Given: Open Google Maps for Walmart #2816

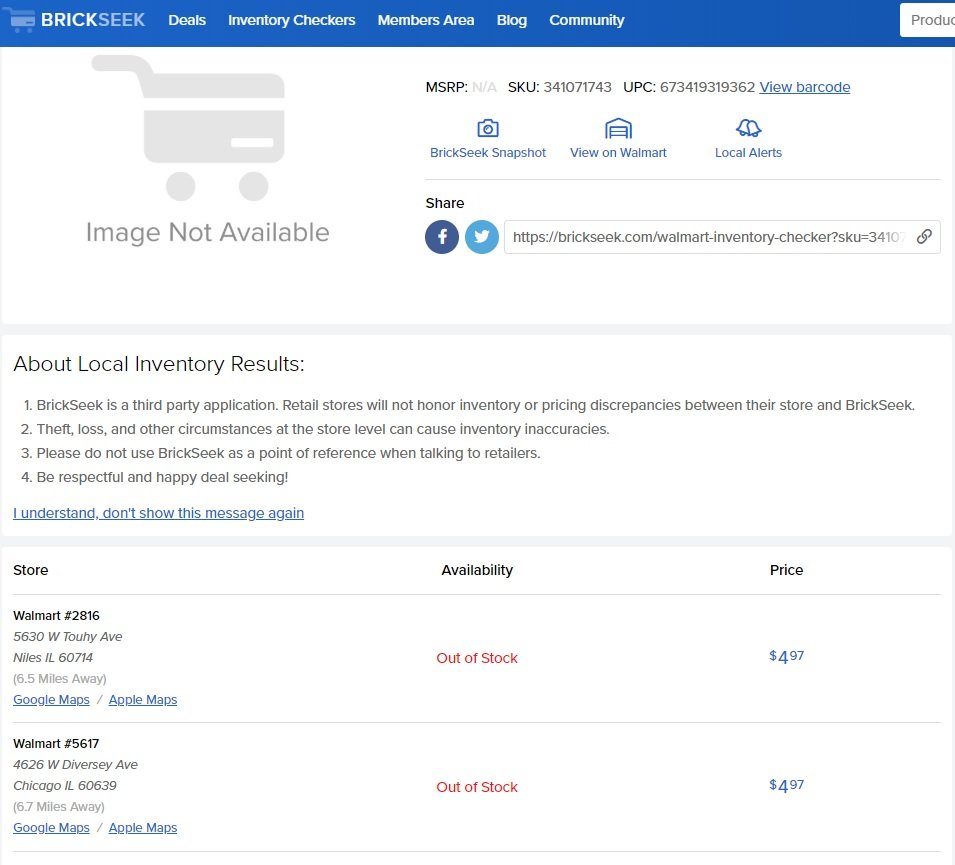Looking at the screenshot, I should 51,700.
